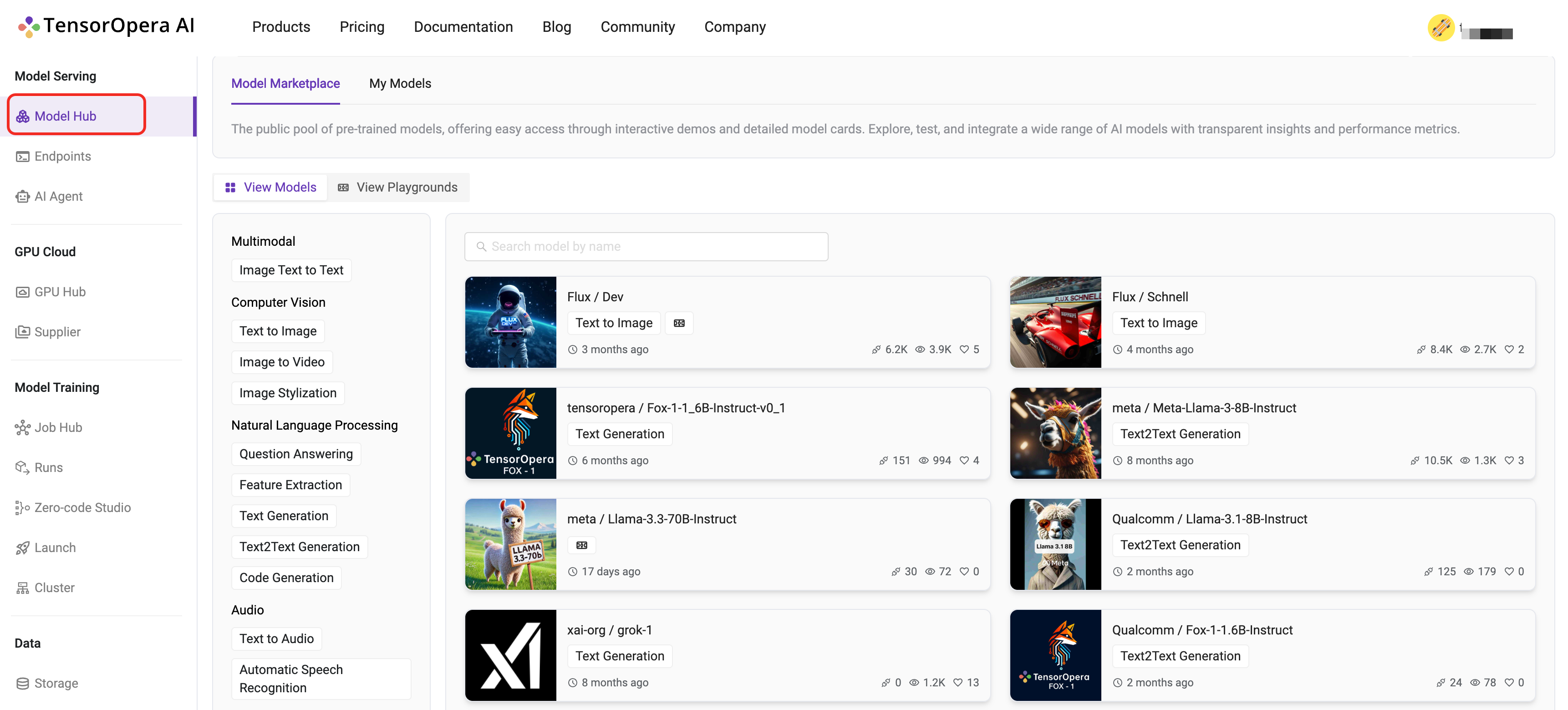Focus the Search model by name field

pyautogui.click(x=646, y=246)
